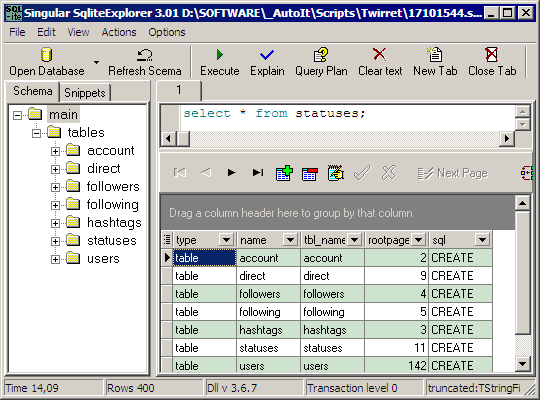Click the grid corner selector icon left of type header

[167, 239]
